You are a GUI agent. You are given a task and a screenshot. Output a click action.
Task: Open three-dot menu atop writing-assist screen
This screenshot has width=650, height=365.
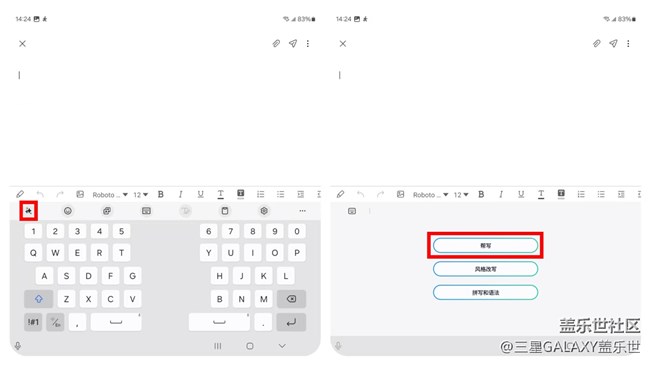[x=628, y=43]
